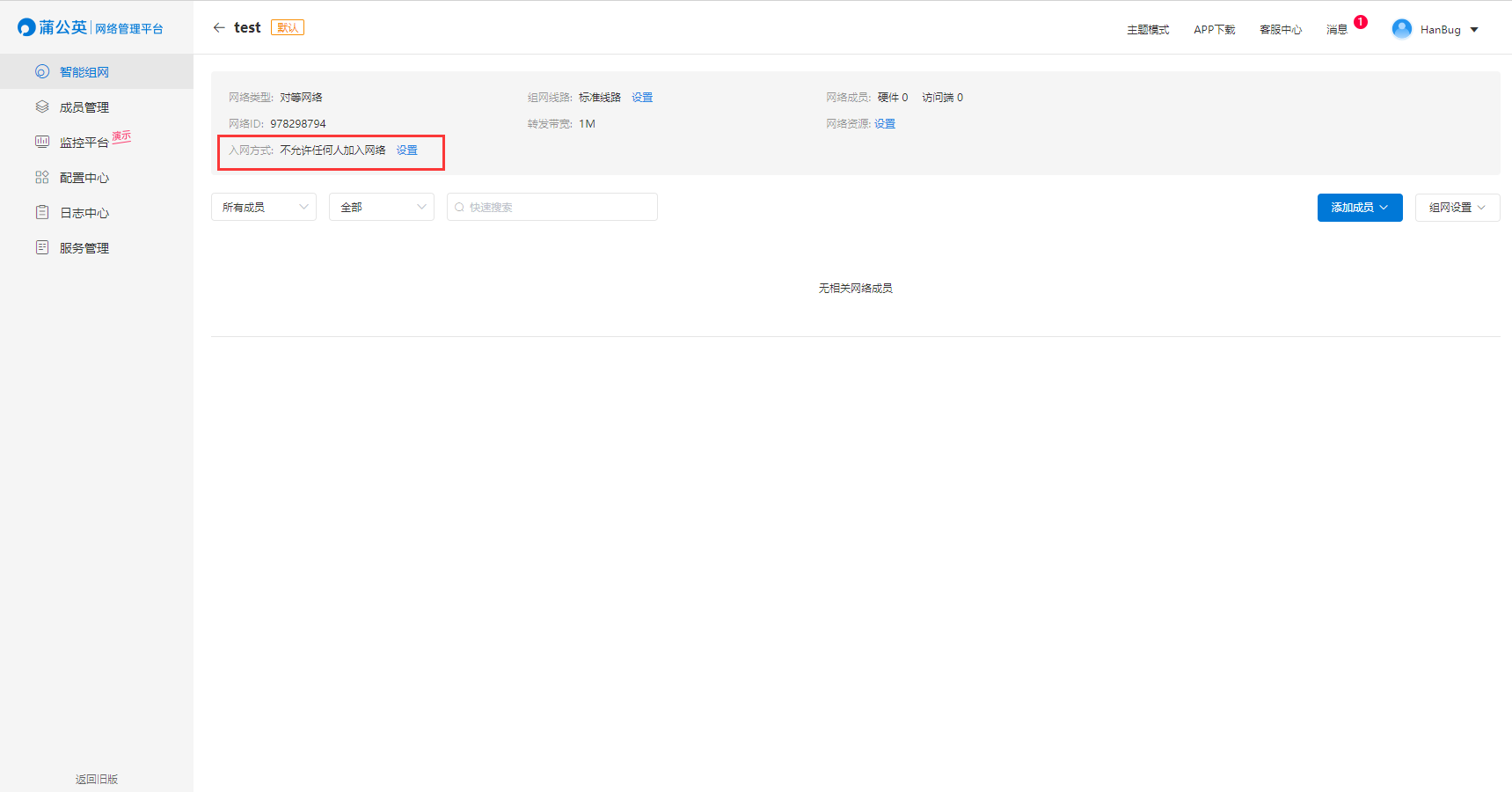
Task: Click the 配置中心 grid icon
Action: pyautogui.click(x=42, y=178)
